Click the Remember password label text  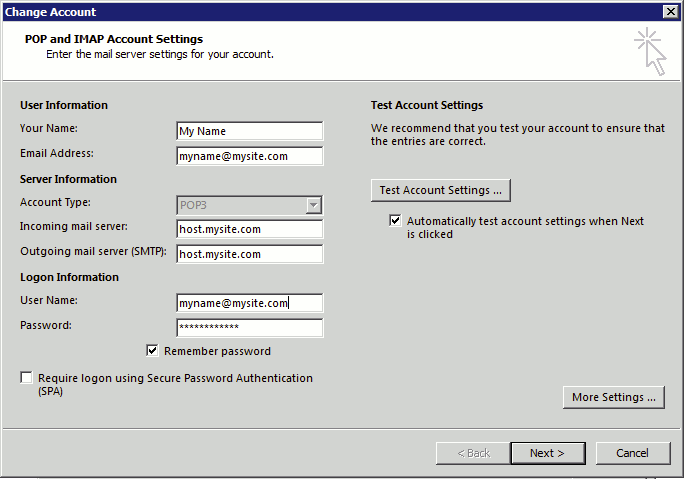click(217, 351)
